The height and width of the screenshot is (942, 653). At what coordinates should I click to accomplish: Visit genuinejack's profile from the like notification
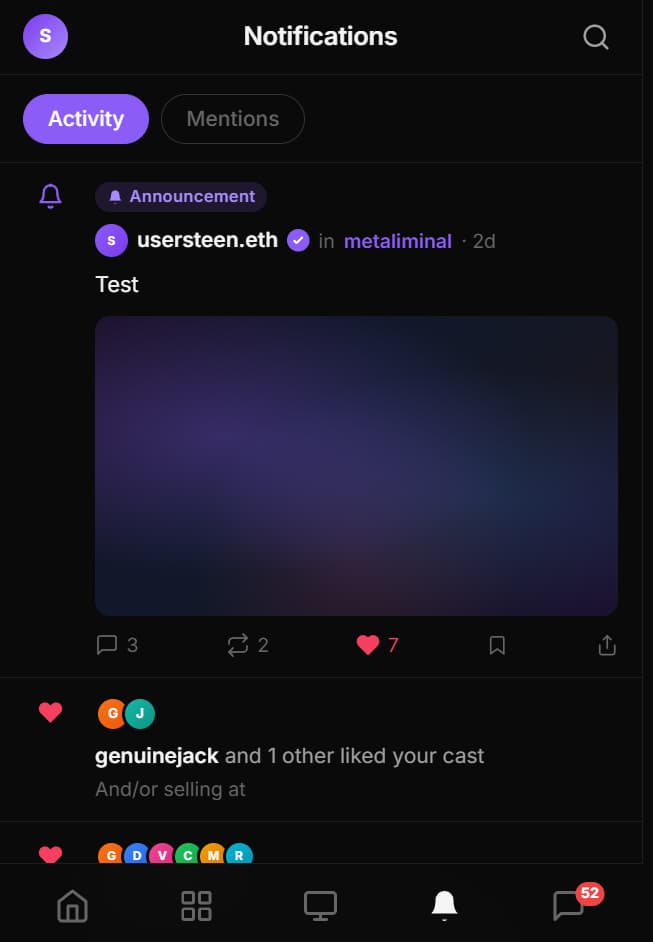click(156, 755)
